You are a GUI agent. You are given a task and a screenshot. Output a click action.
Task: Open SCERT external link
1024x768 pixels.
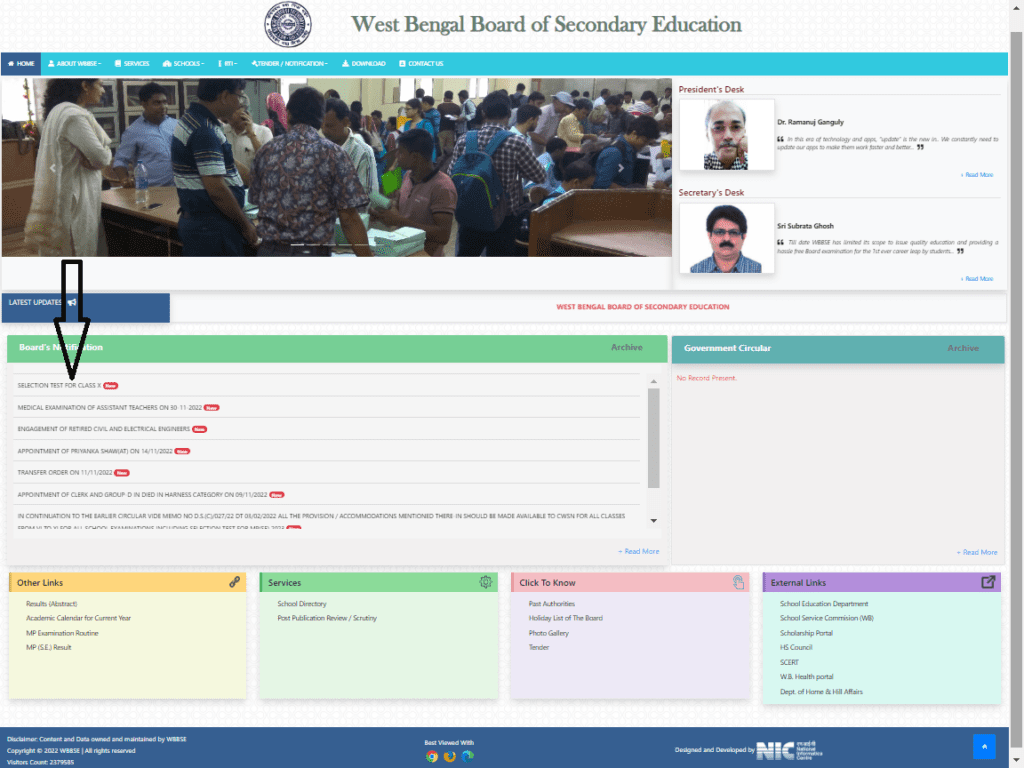pyautogui.click(x=789, y=663)
